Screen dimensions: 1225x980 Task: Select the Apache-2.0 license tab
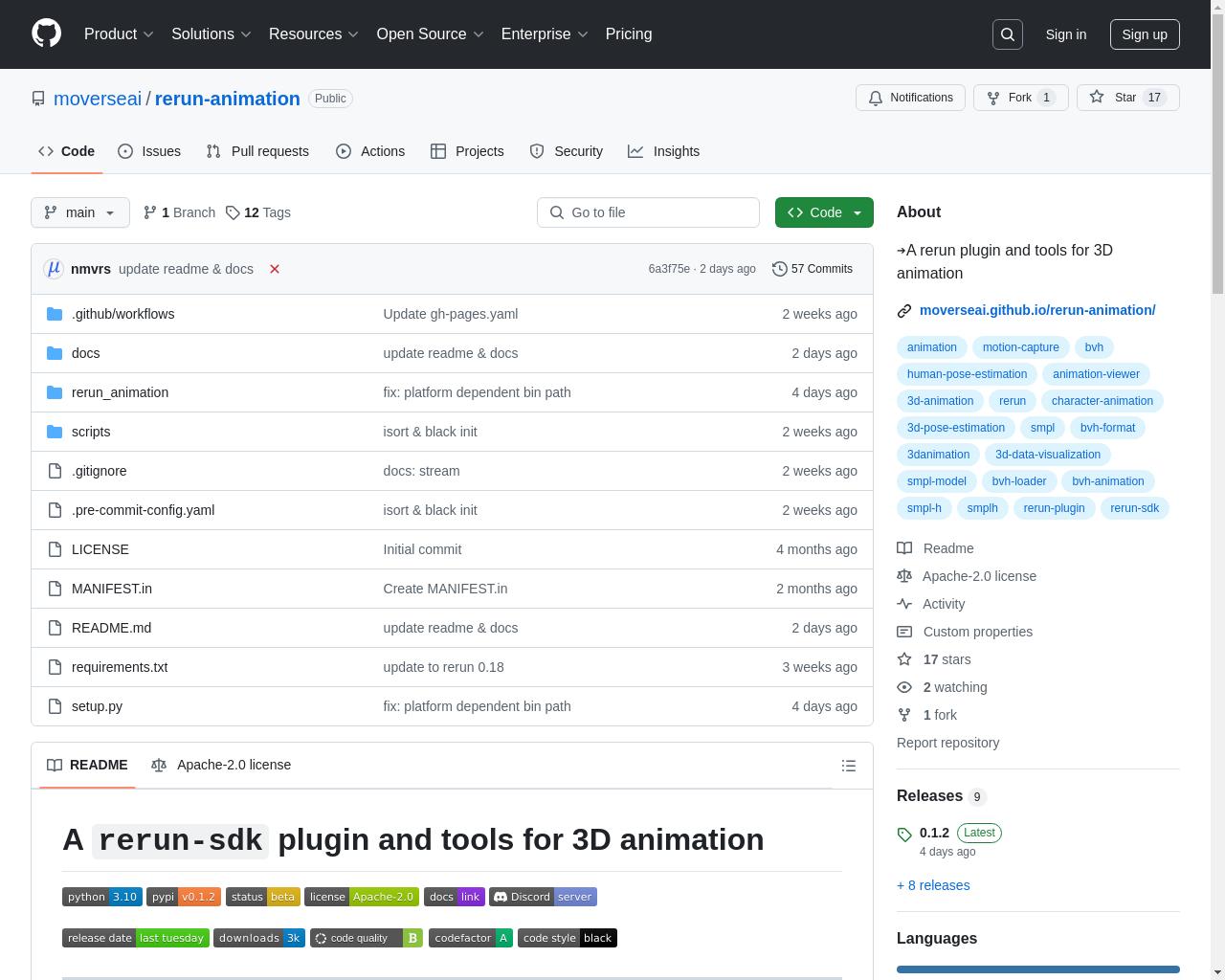[221, 765]
